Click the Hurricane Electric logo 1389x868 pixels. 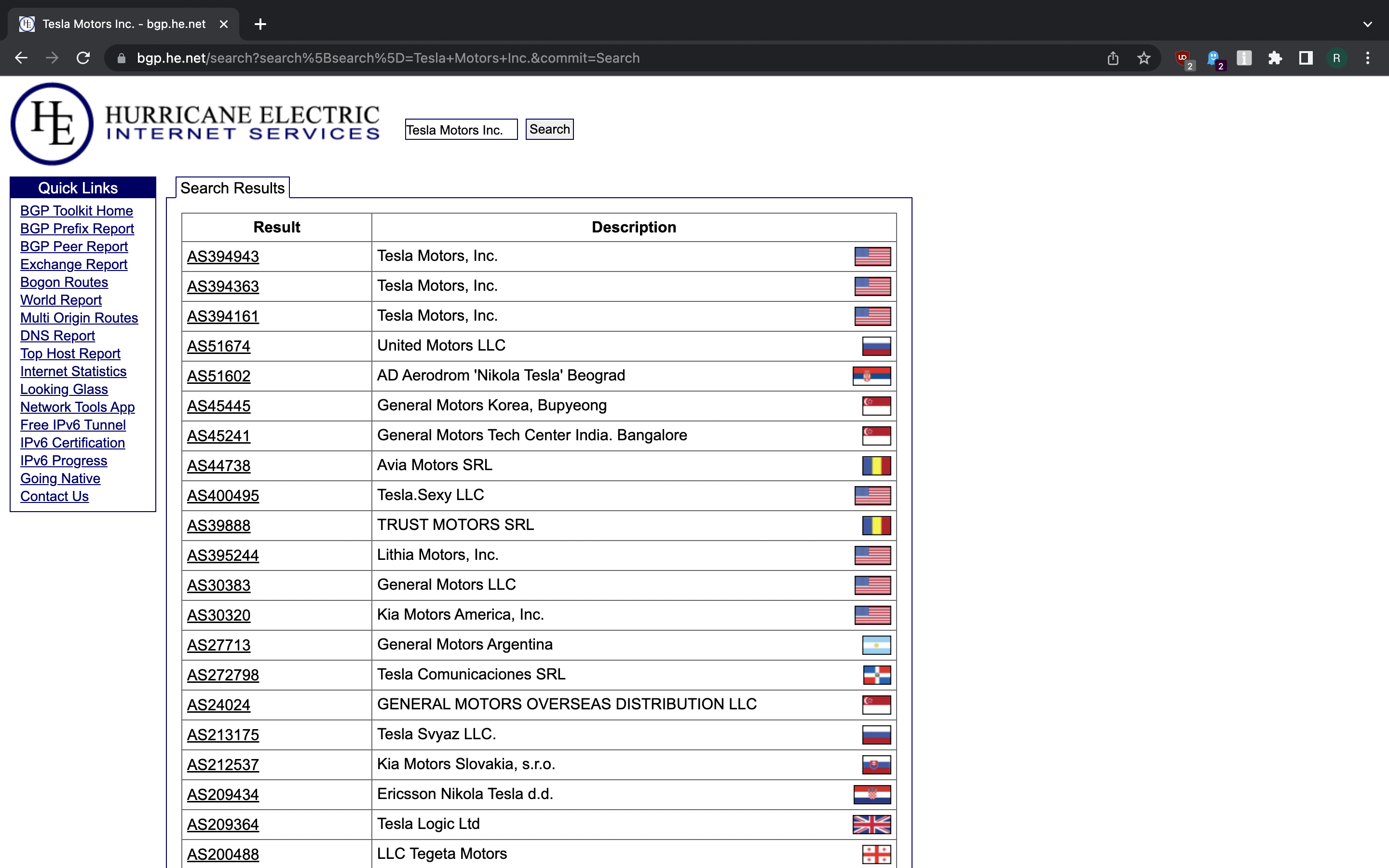click(195, 123)
